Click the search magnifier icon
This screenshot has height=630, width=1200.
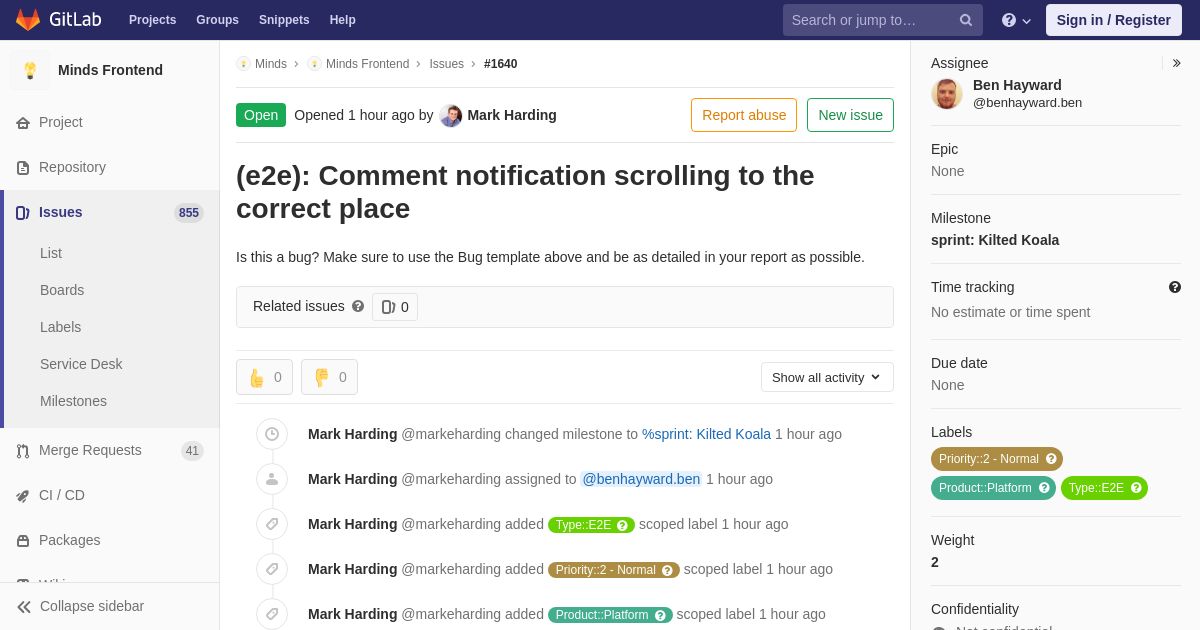(x=966, y=20)
